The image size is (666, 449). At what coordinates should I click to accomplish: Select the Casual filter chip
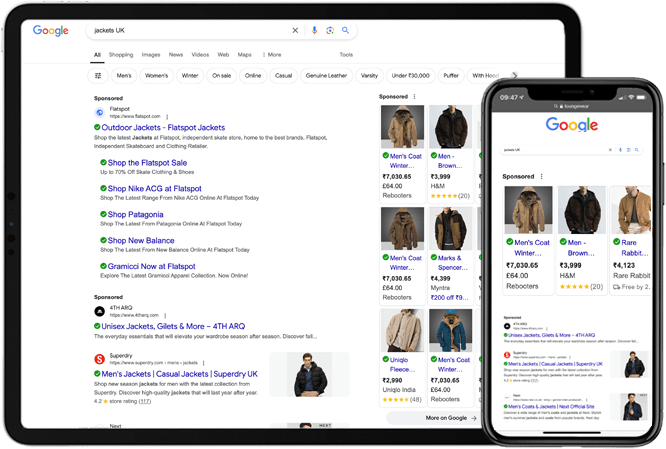(283, 76)
